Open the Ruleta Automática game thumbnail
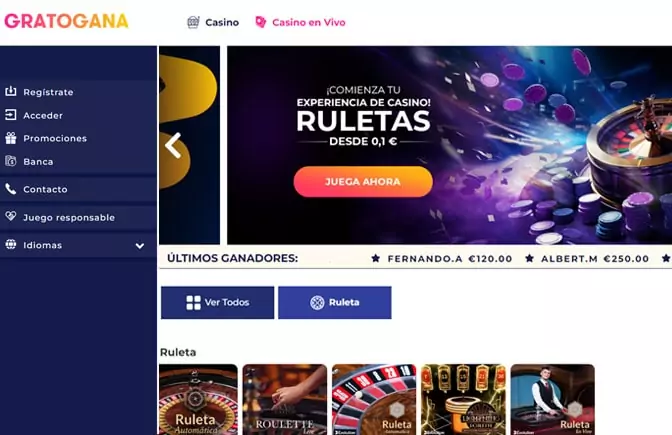 tap(198, 399)
